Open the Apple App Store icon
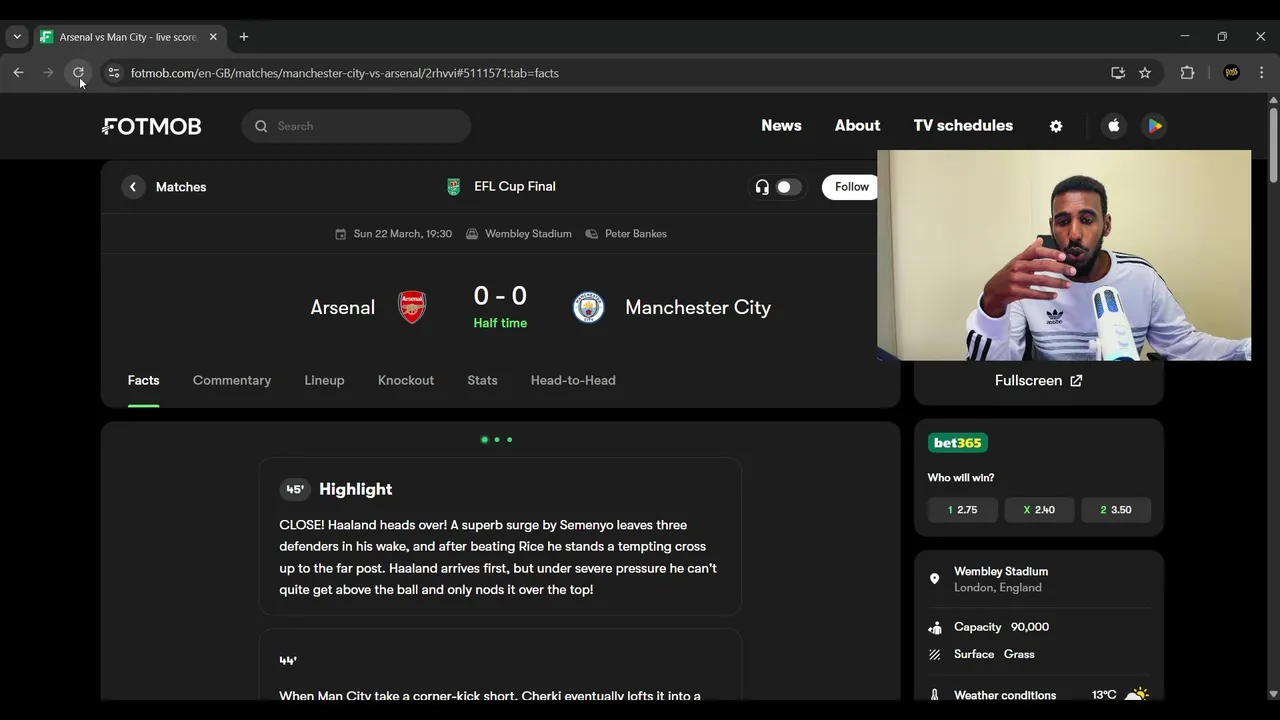 pos(1114,126)
